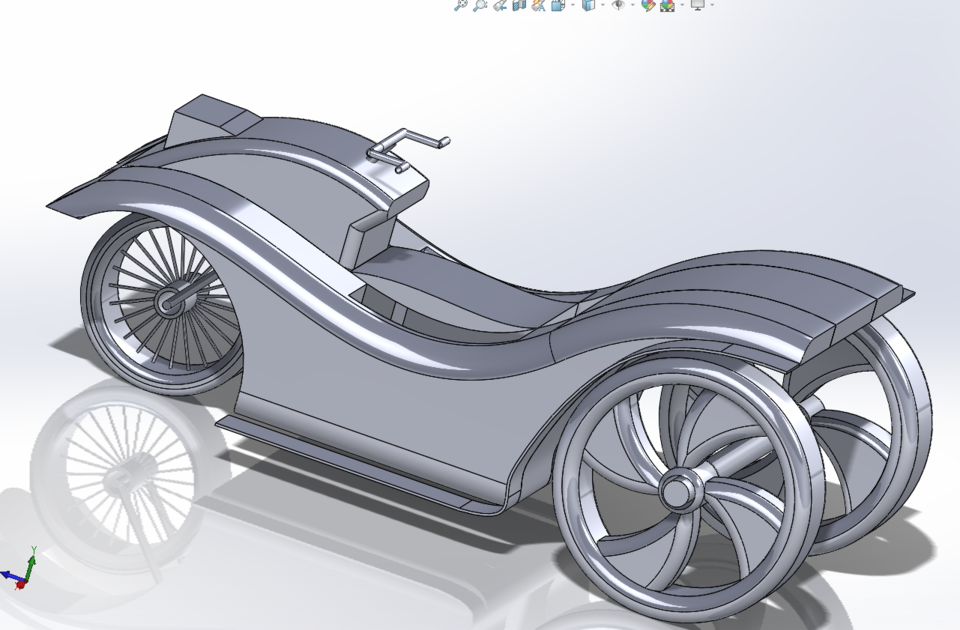Select the Zoom to Fit tool
Image resolution: width=960 pixels, height=630 pixels.
click(460, 8)
